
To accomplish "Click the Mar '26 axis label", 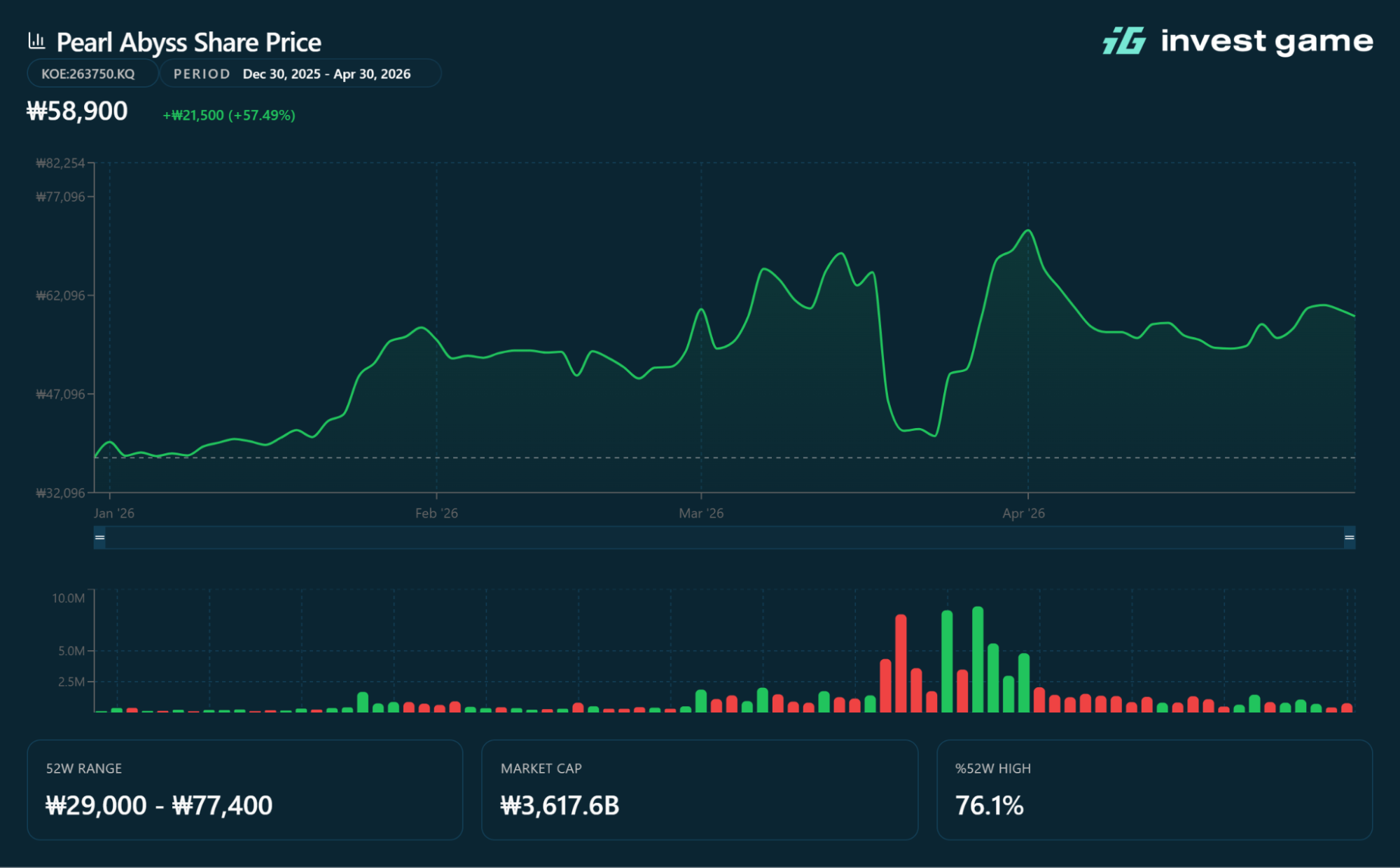I will coord(701,514).
